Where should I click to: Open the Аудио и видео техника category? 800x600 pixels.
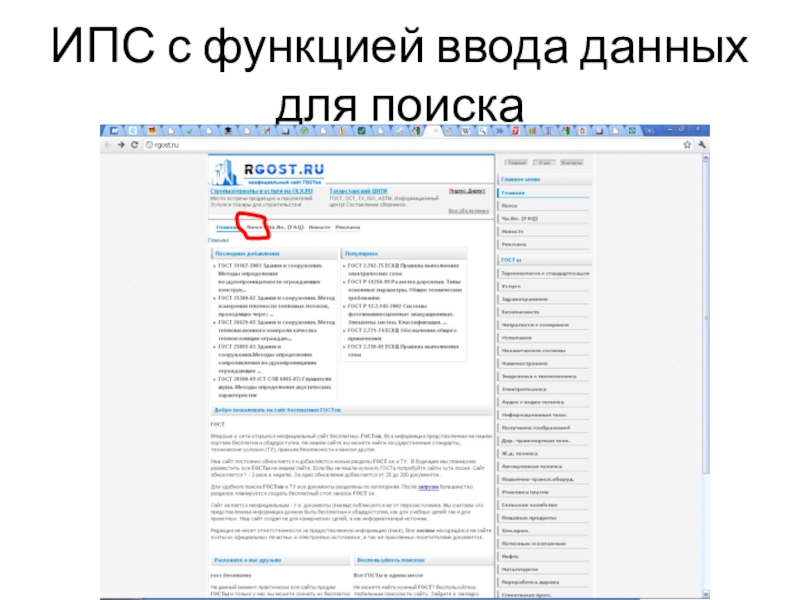[x=543, y=402]
